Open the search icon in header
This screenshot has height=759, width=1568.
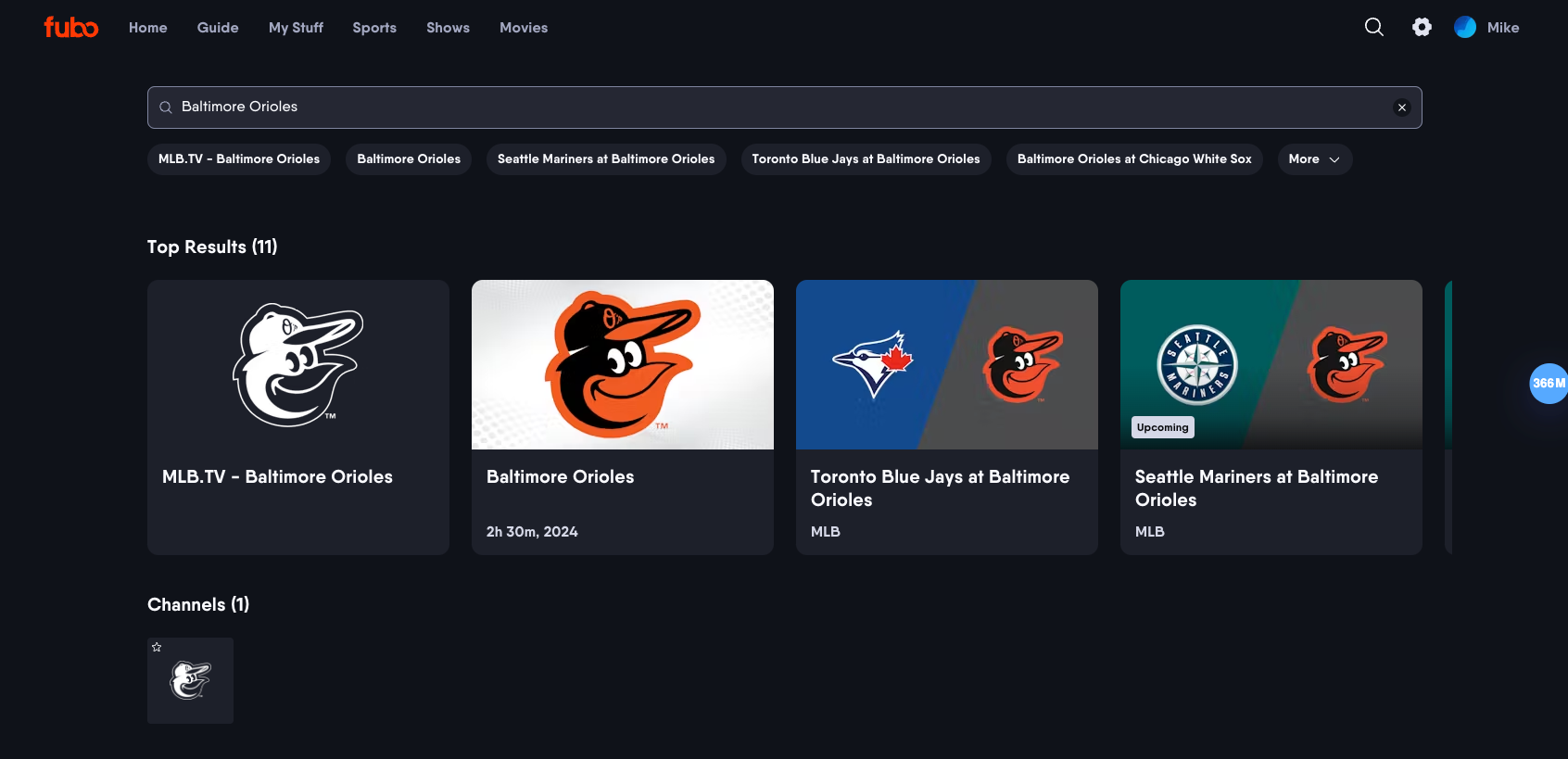coord(1374,27)
